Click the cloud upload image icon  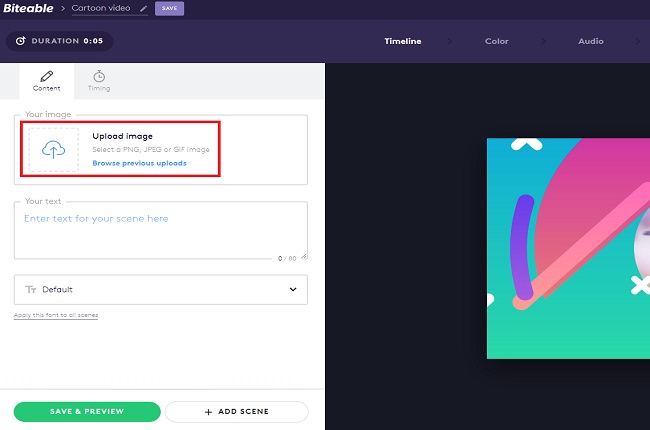pyautogui.click(x=53, y=149)
